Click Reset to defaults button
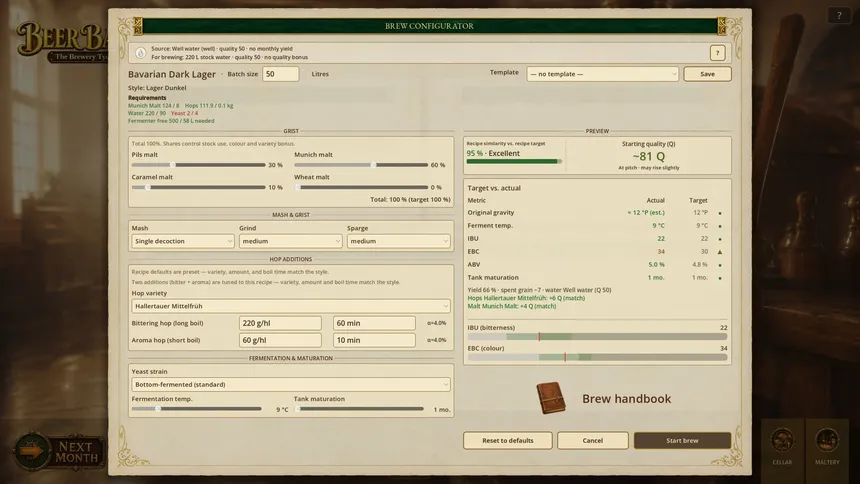 click(507, 441)
